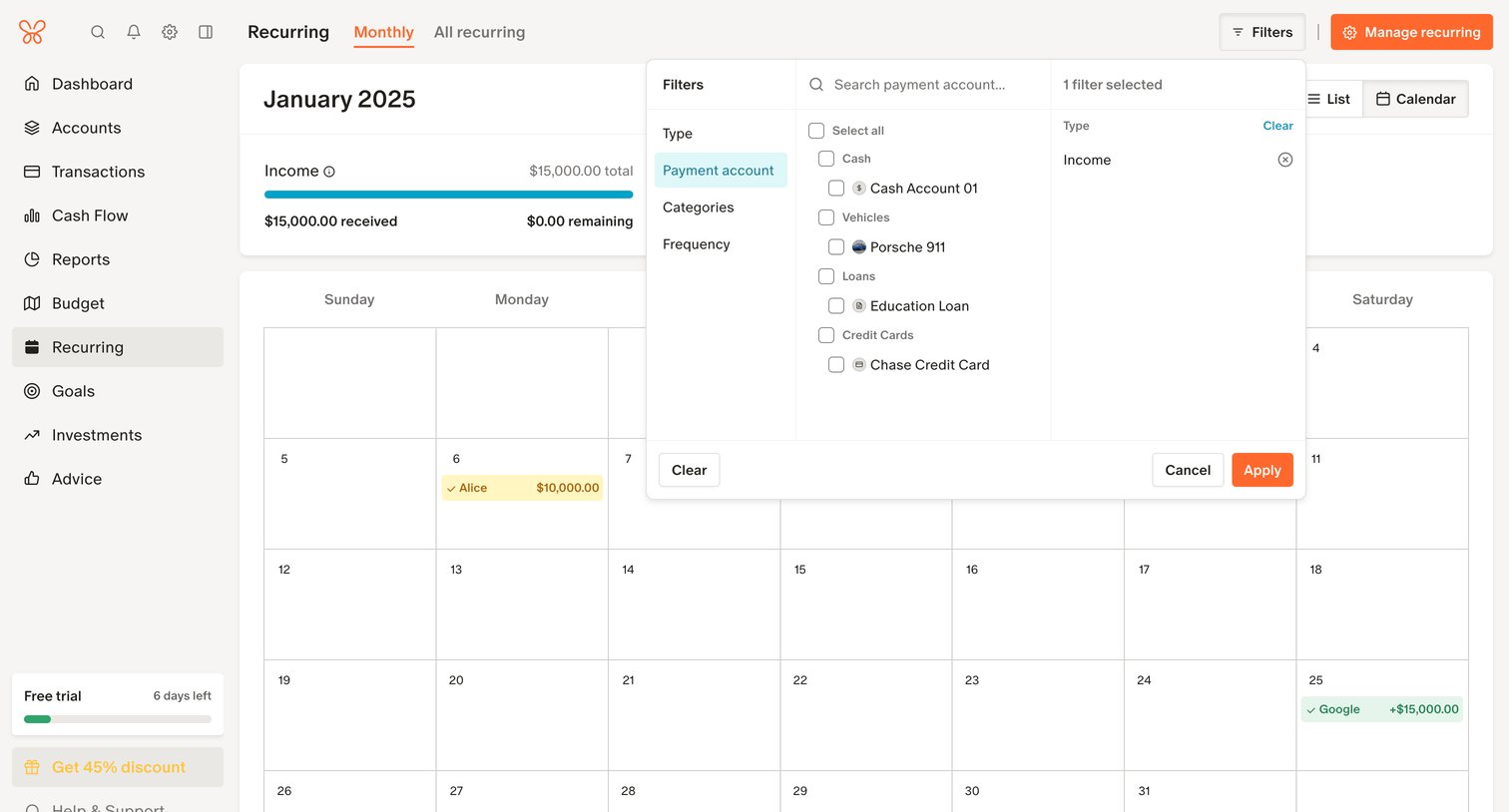Toggle the sidebar panel icon
The width and height of the screenshot is (1509, 812).
tap(206, 32)
